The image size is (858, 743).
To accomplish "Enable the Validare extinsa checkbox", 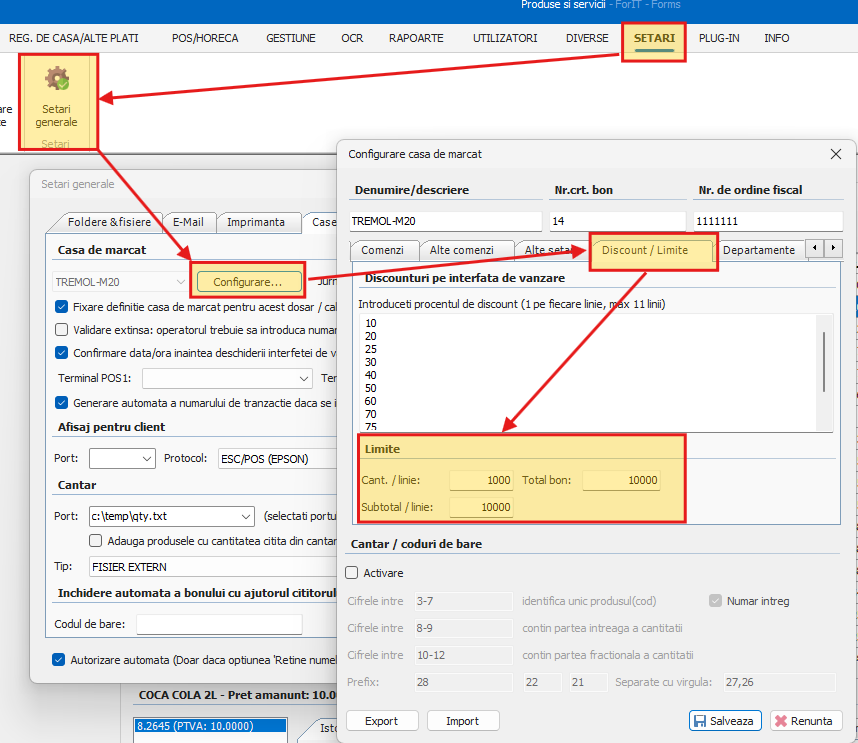I will click(62, 329).
